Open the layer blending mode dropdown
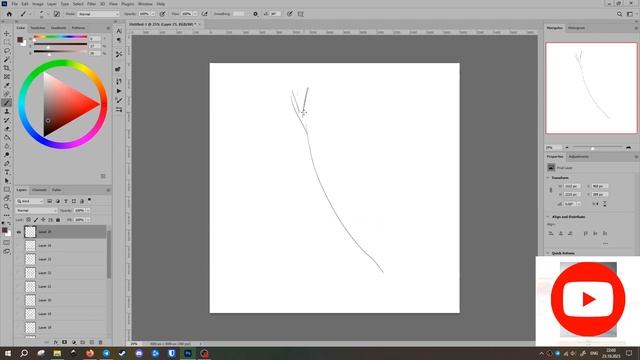This screenshot has width=640, height=360. point(36,211)
